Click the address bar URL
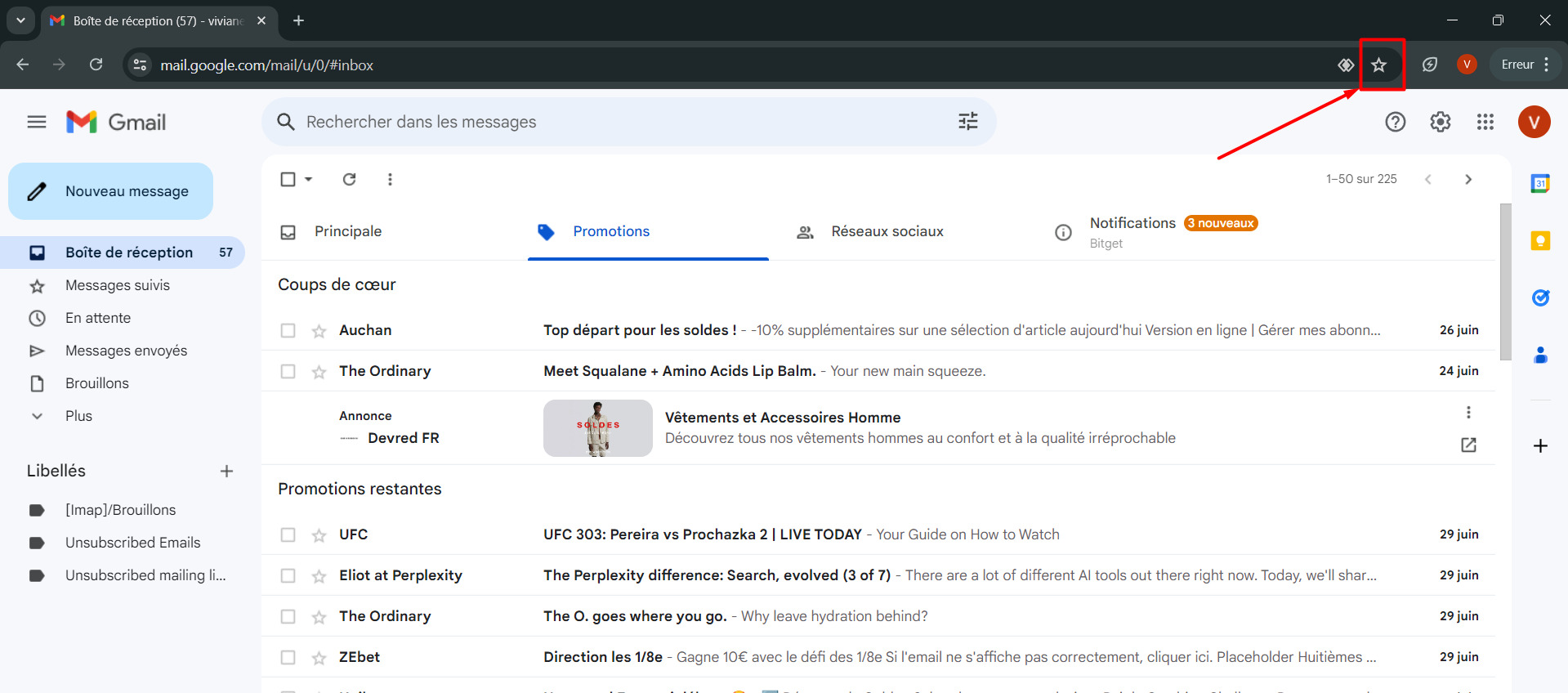Viewport: 1568px width, 693px height. [x=266, y=65]
